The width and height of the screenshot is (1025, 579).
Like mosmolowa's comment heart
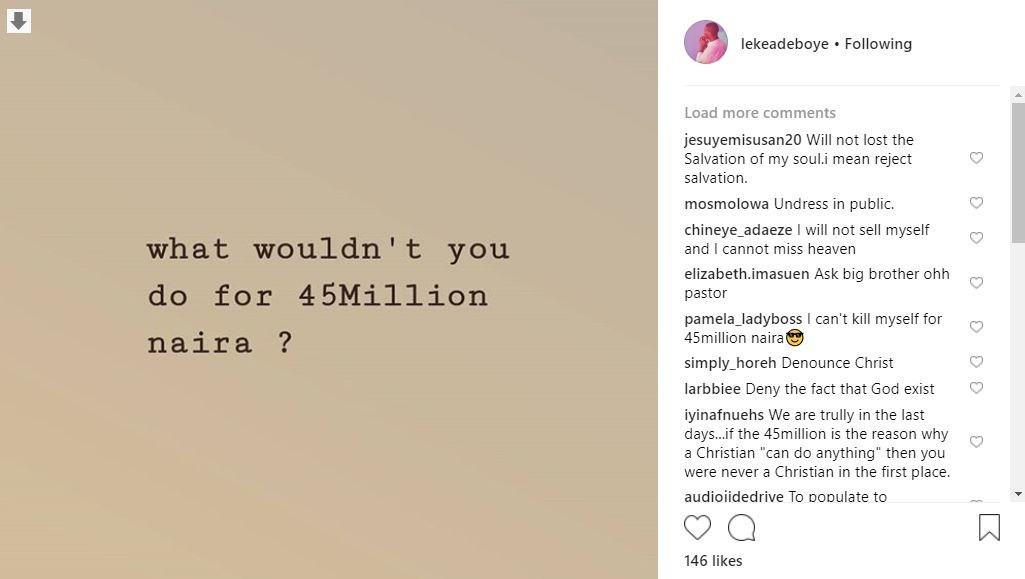click(x=976, y=203)
